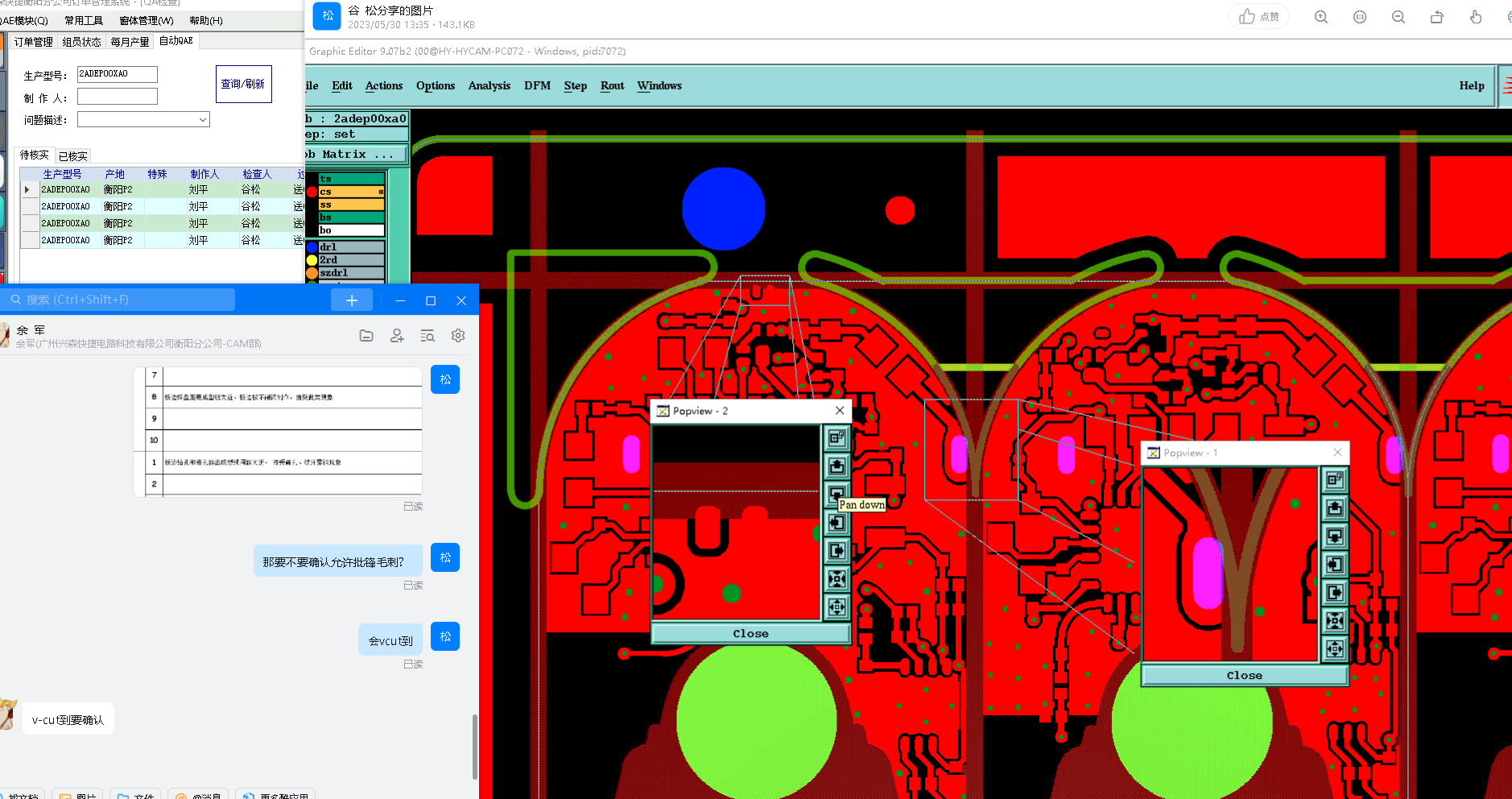
Task: Rotate the shared image
Action: tap(1437, 17)
